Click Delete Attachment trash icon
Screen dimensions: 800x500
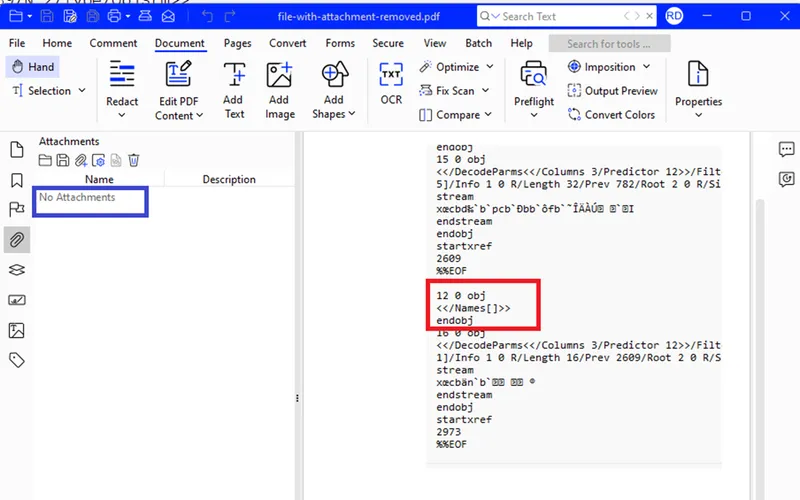tap(134, 161)
